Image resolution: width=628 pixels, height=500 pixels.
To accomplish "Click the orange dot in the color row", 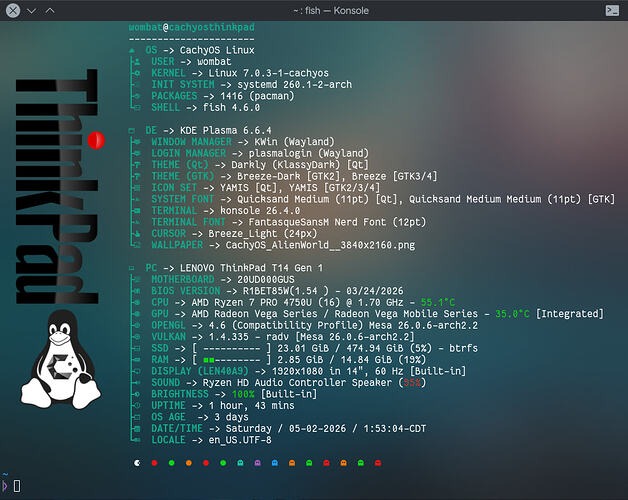I will pyautogui.click(x=189, y=463).
